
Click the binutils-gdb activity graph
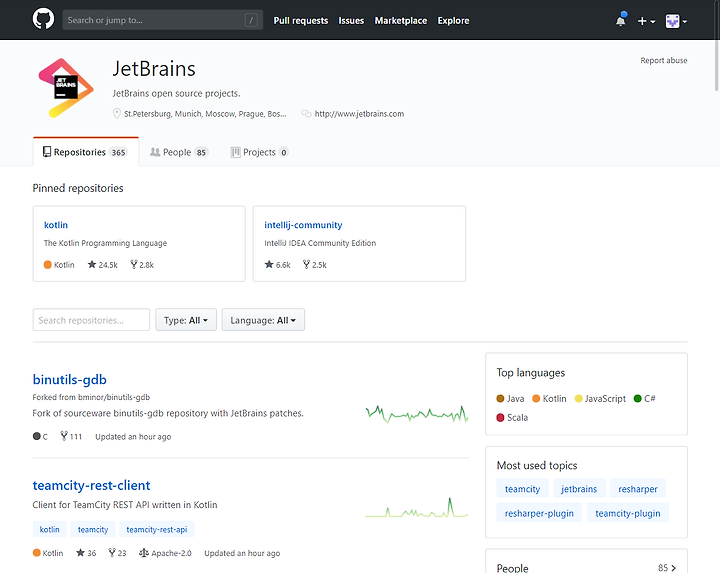coord(417,414)
